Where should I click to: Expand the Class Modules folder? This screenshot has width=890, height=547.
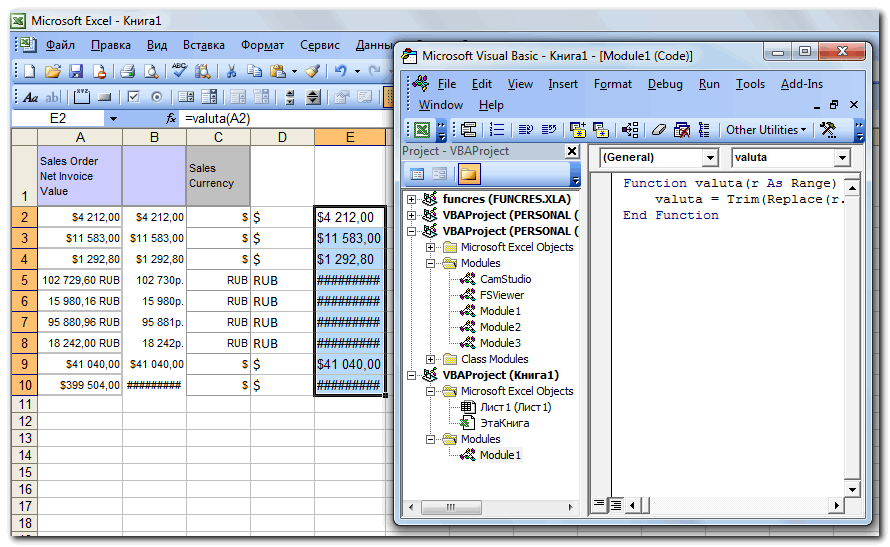point(430,359)
